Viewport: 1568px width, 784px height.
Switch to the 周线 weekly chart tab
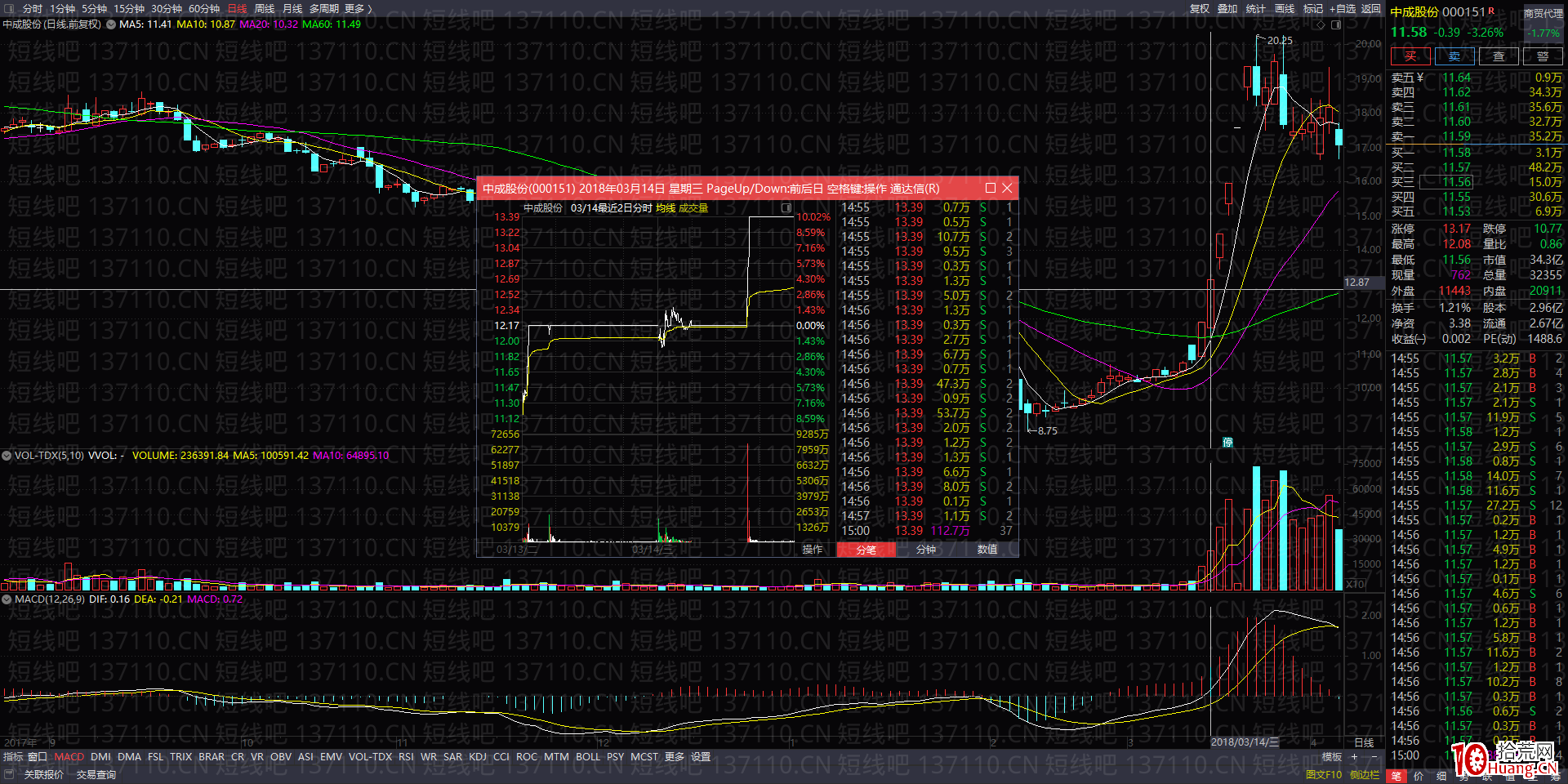tap(265, 8)
